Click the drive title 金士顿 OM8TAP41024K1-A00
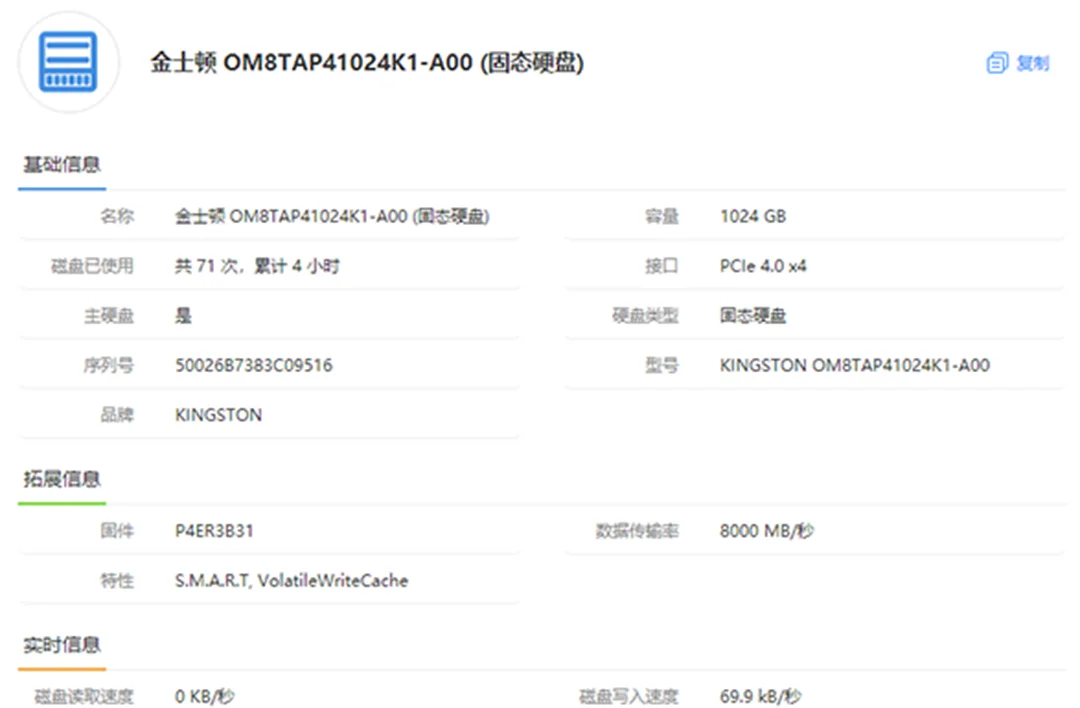 point(366,63)
